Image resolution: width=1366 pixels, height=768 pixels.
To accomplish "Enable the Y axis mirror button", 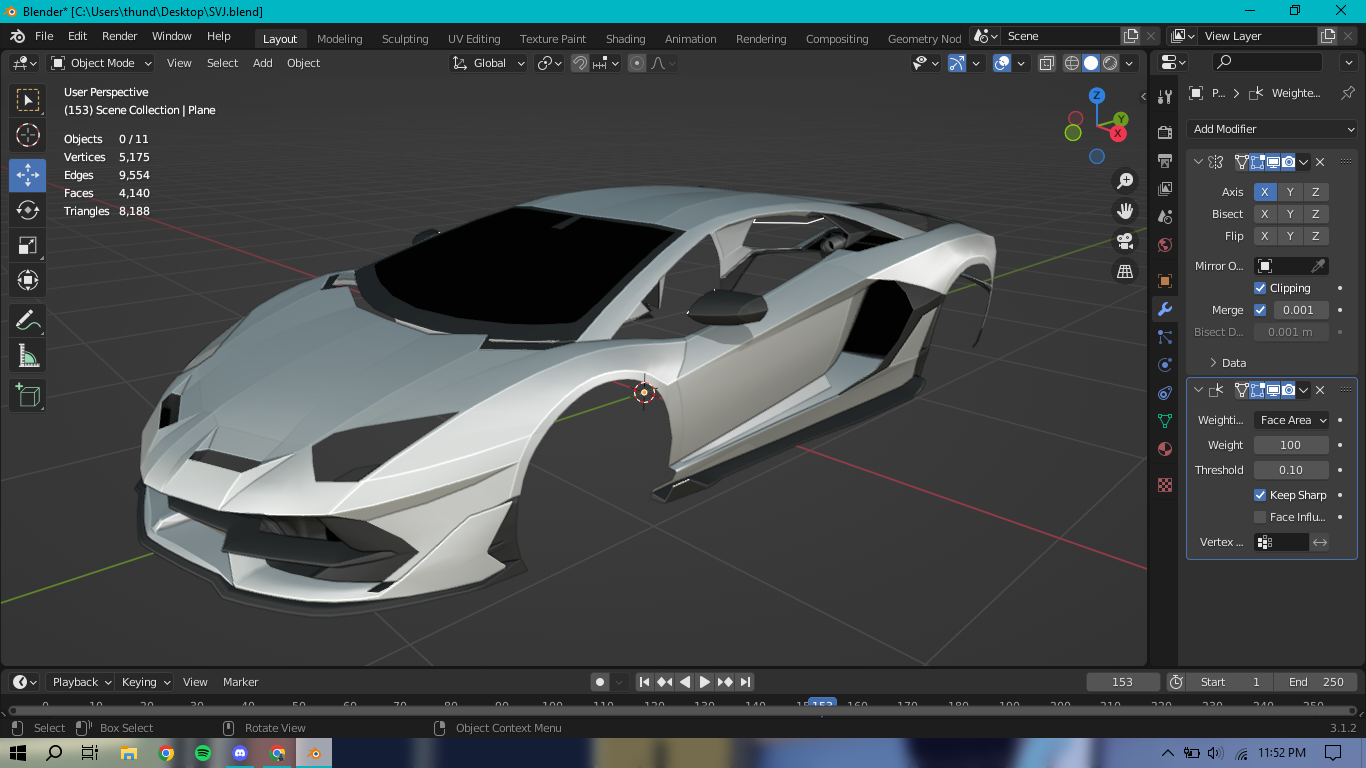I will tap(1290, 192).
